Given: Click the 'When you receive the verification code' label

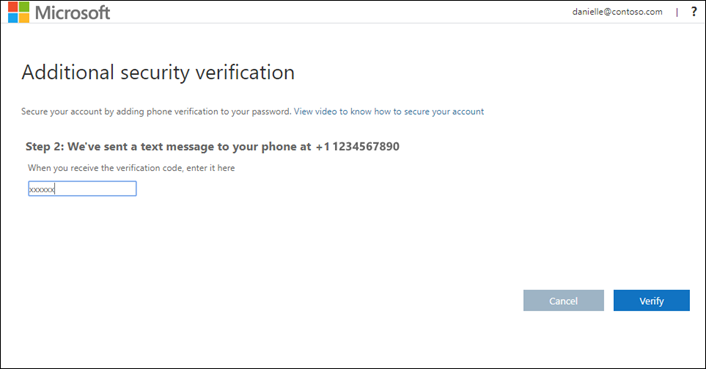Looking at the screenshot, I should click(x=131, y=168).
